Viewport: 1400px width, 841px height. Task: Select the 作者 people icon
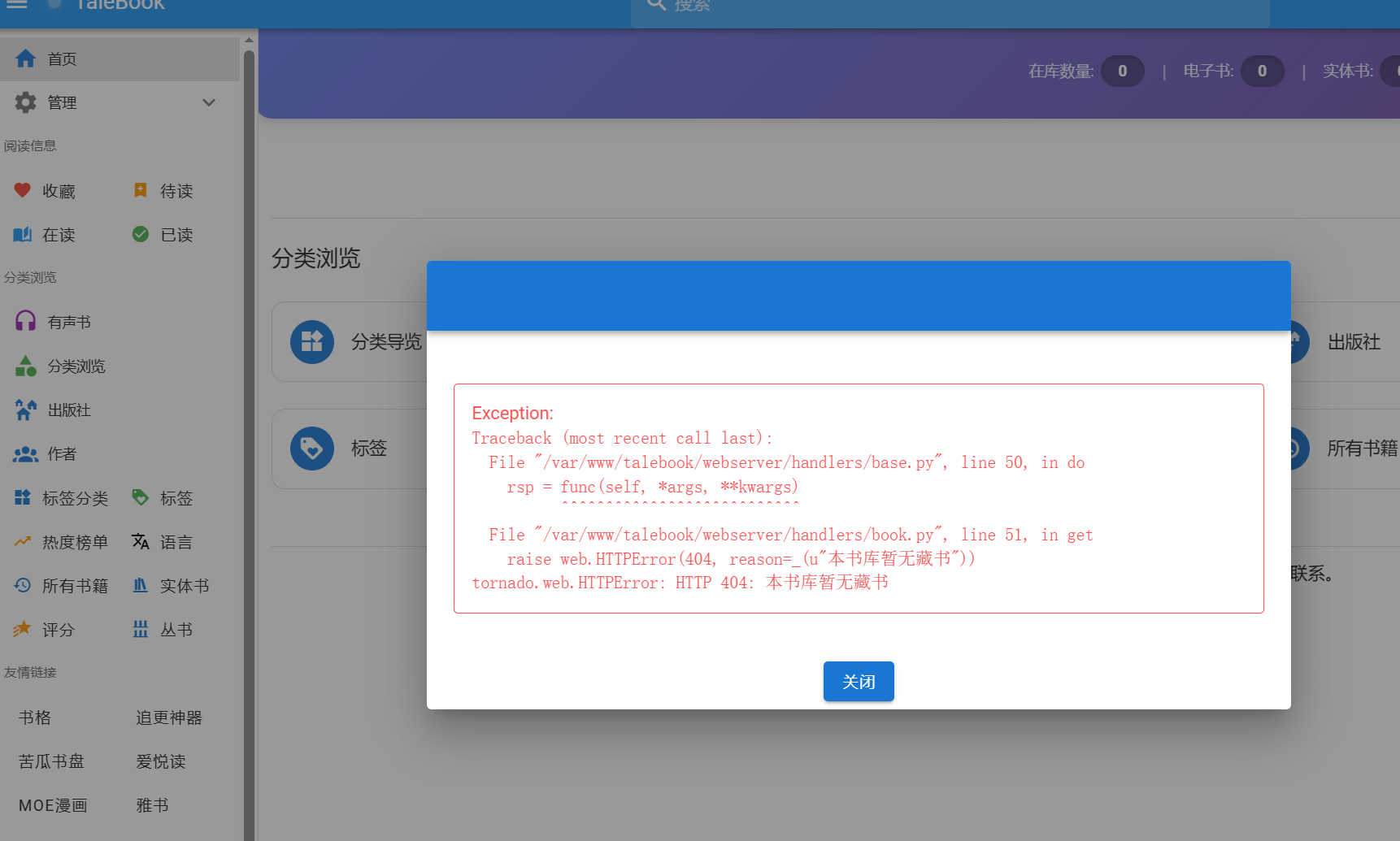click(x=24, y=453)
